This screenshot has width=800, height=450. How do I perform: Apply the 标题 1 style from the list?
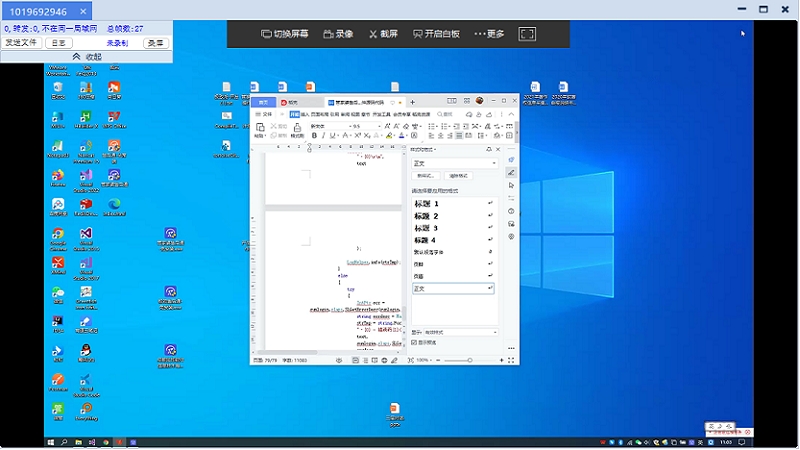click(x=427, y=204)
